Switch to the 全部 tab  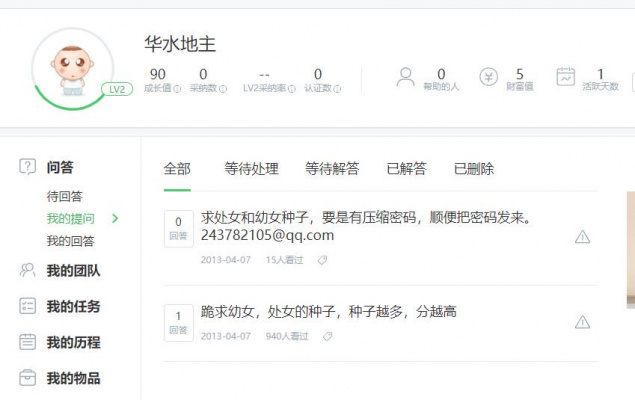click(x=177, y=168)
